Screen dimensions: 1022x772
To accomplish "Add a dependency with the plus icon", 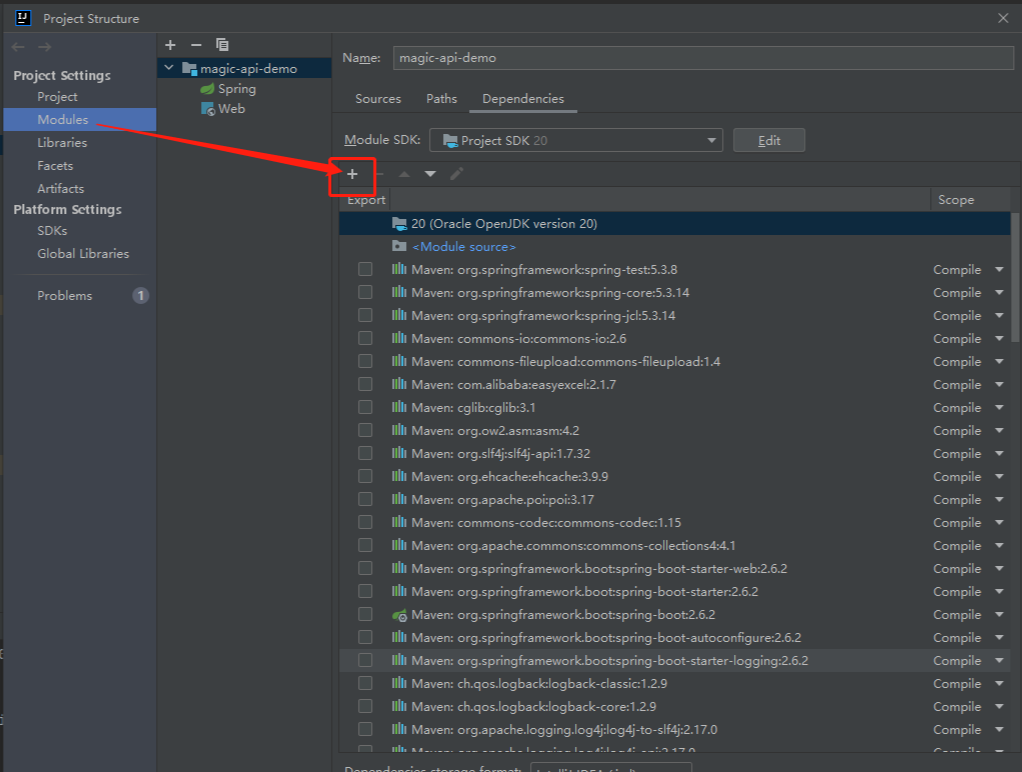I will (x=352, y=174).
